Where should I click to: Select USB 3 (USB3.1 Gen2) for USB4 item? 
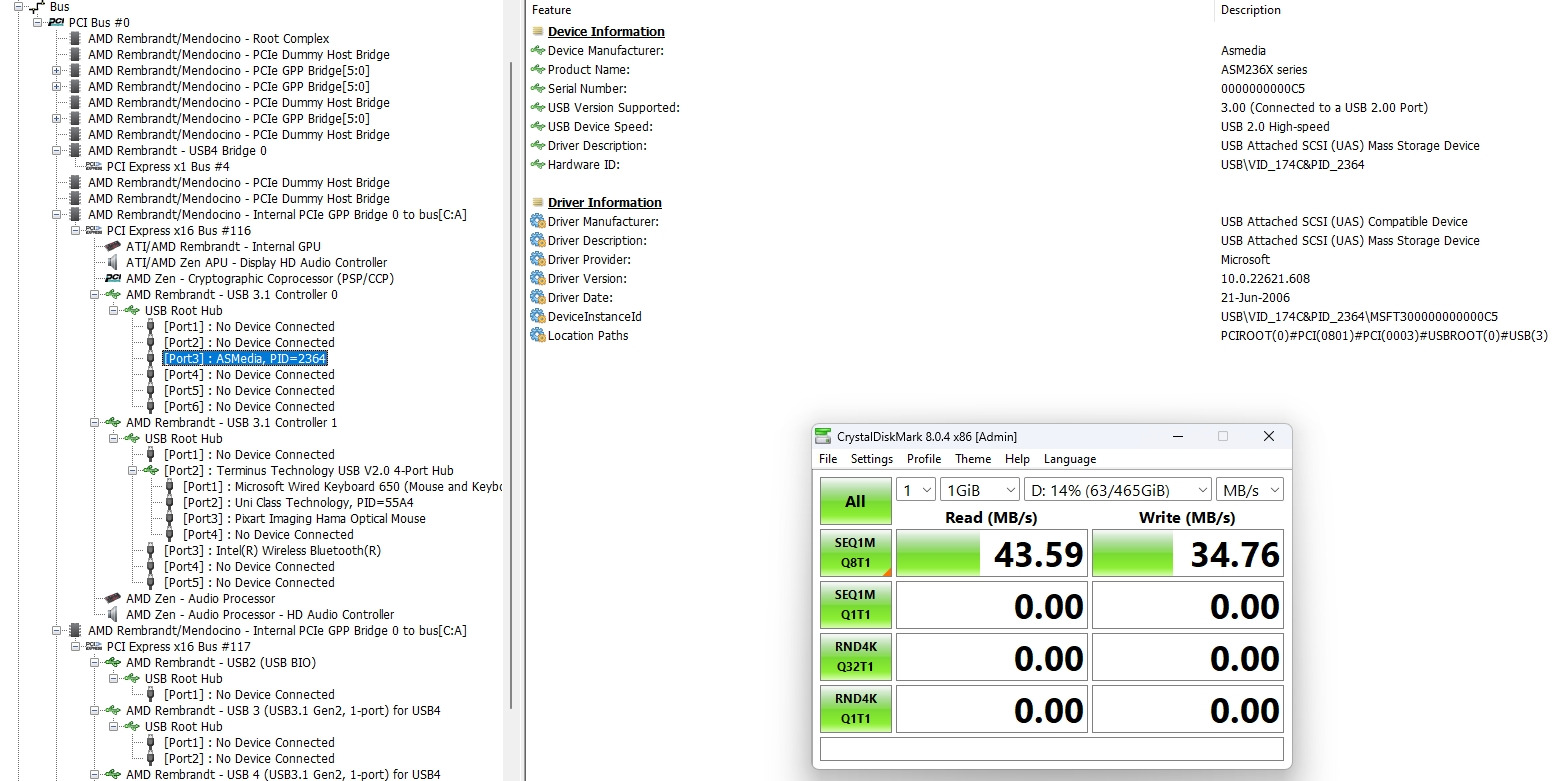click(x=283, y=711)
